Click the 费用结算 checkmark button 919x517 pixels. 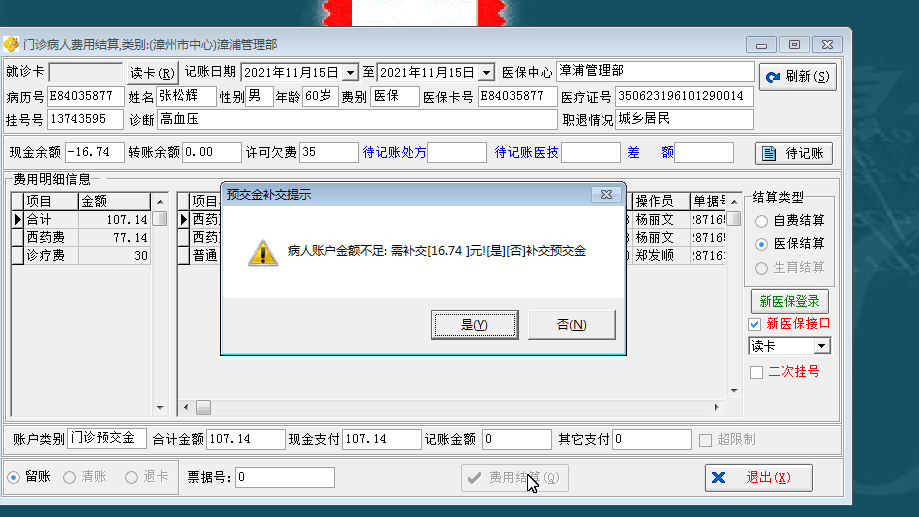[514, 478]
